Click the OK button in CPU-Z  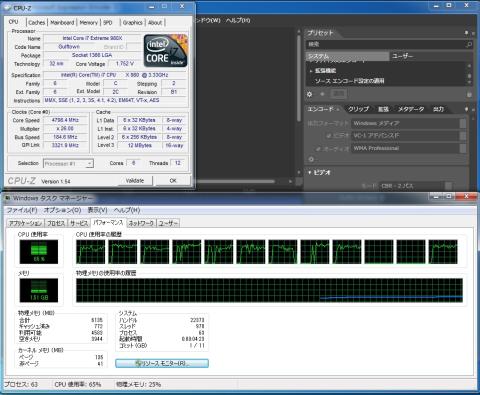(173, 180)
